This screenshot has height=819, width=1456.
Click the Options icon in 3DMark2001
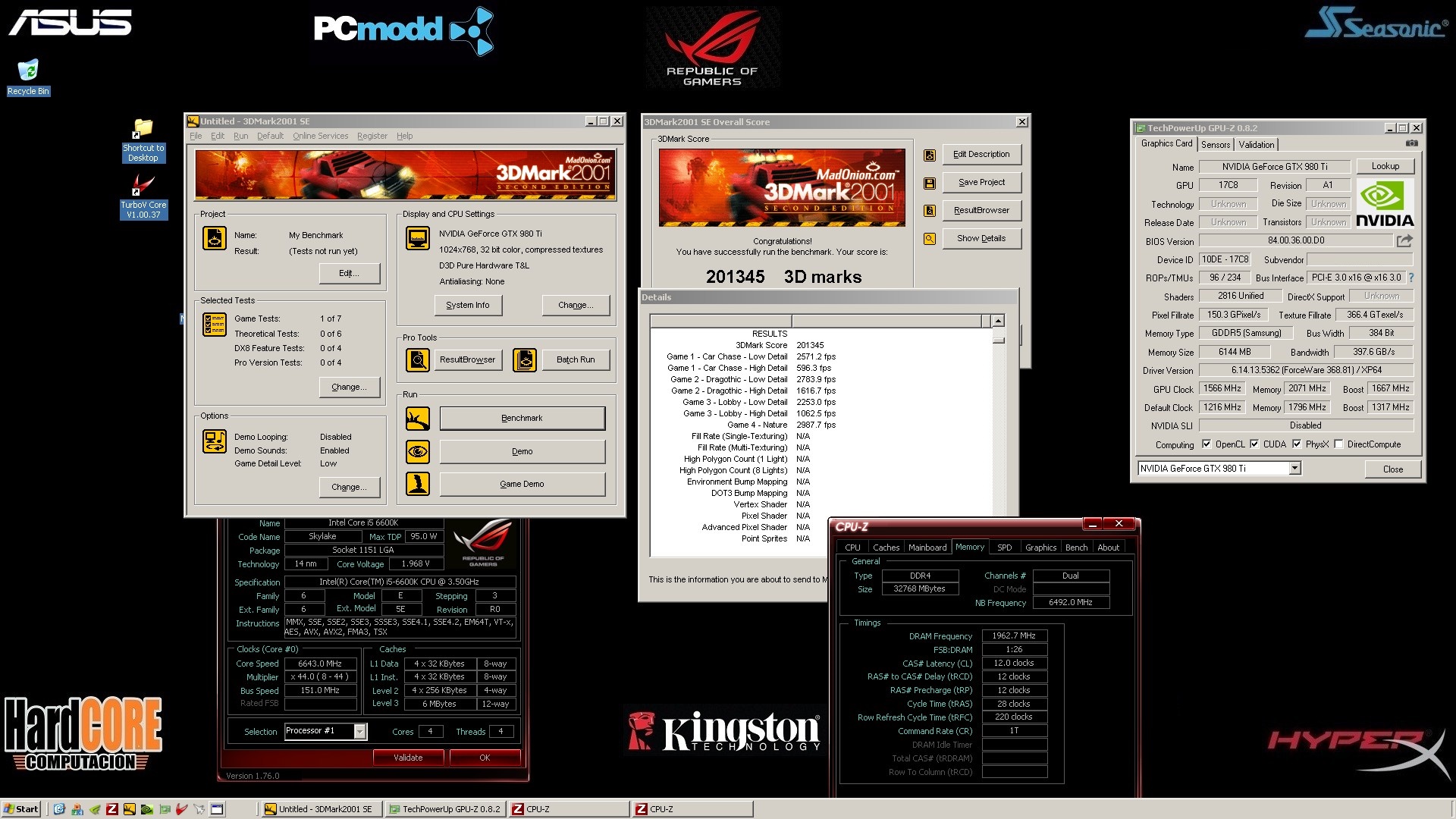coord(215,441)
